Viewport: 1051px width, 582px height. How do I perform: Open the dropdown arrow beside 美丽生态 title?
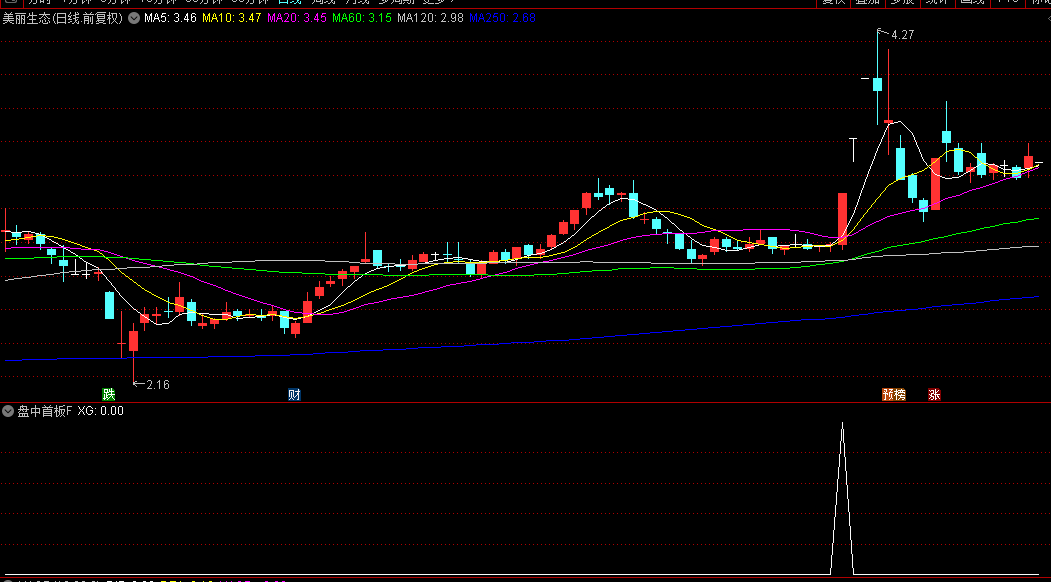pos(133,18)
